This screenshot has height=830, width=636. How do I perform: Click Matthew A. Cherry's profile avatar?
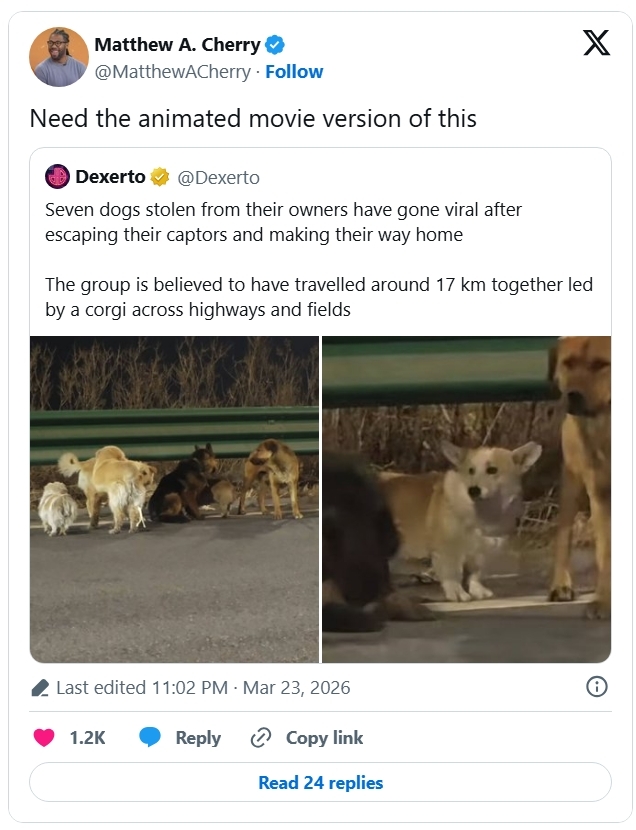click(58, 57)
